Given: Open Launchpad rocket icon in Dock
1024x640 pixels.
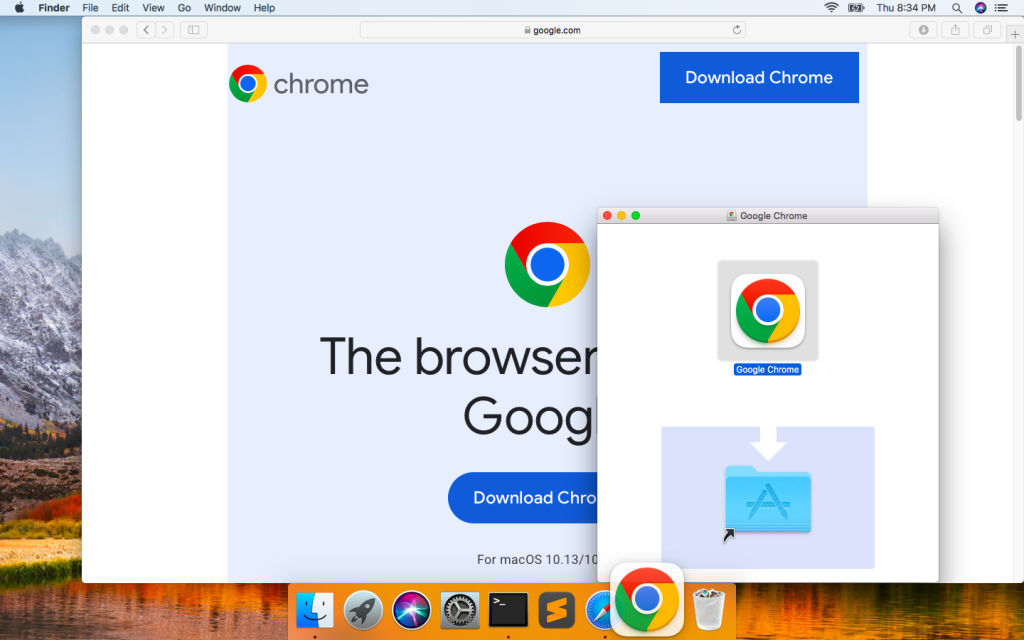Looking at the screenshot, I should (x=363, y=609).
